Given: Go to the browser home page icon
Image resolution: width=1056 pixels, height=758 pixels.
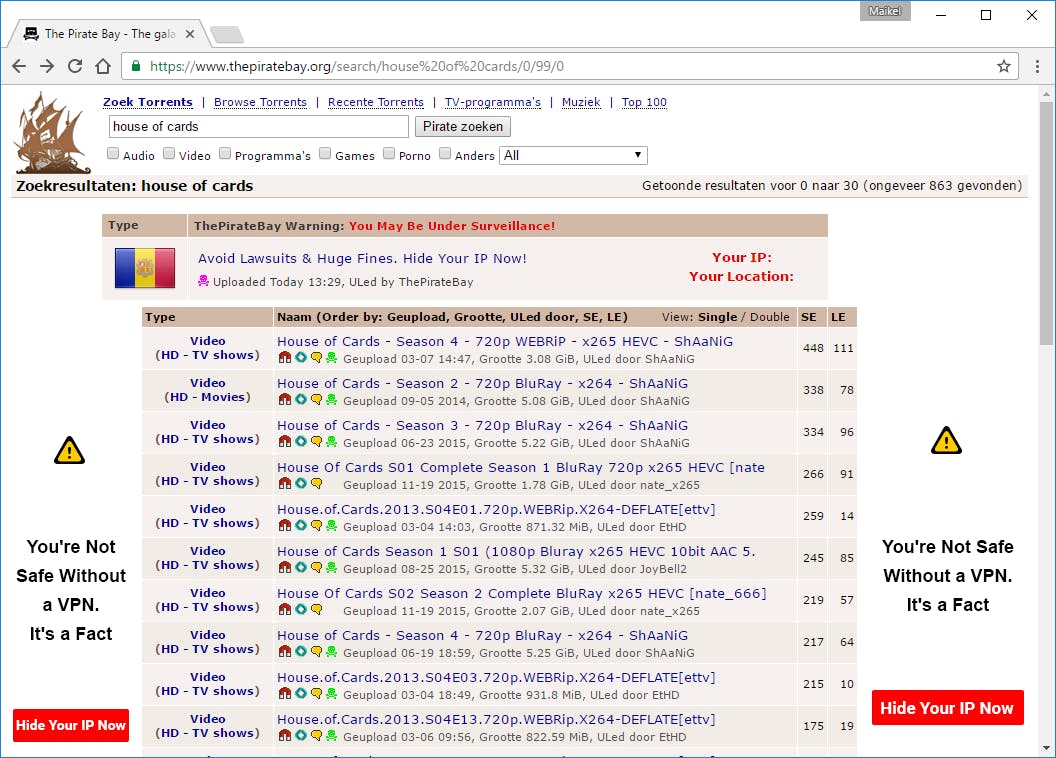Looking at the screenshot, I should (x=103, y=66).
